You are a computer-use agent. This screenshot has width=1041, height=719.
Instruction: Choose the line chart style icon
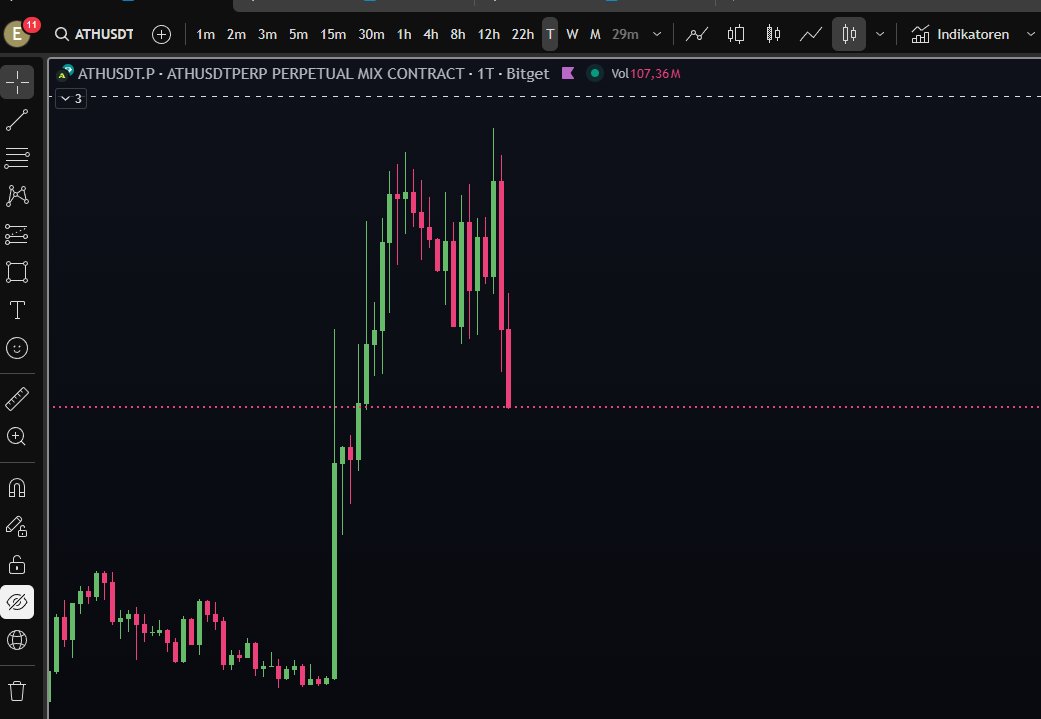tap(811, 34)
